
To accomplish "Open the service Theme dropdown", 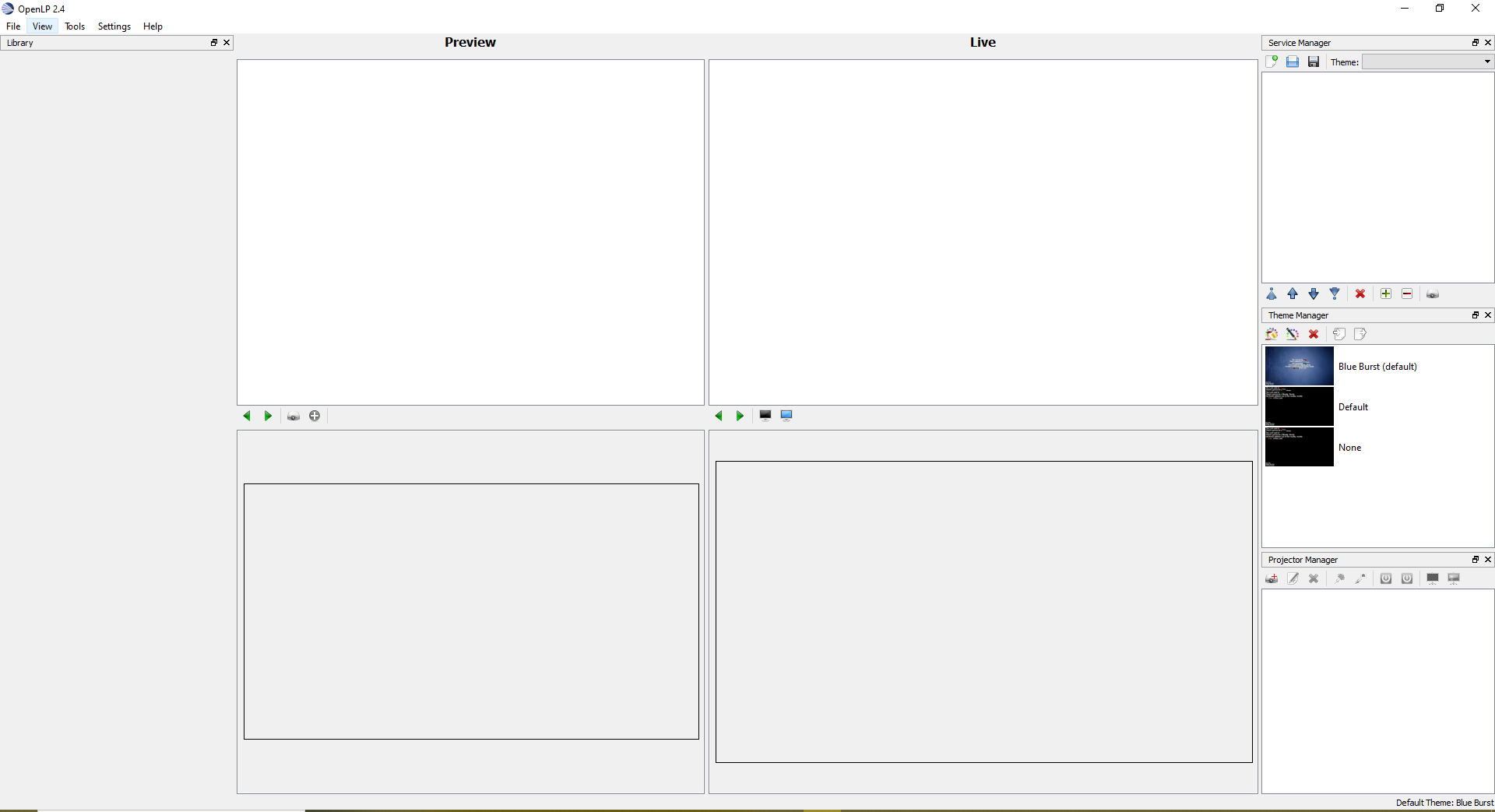I will (x=1428, y=62).
